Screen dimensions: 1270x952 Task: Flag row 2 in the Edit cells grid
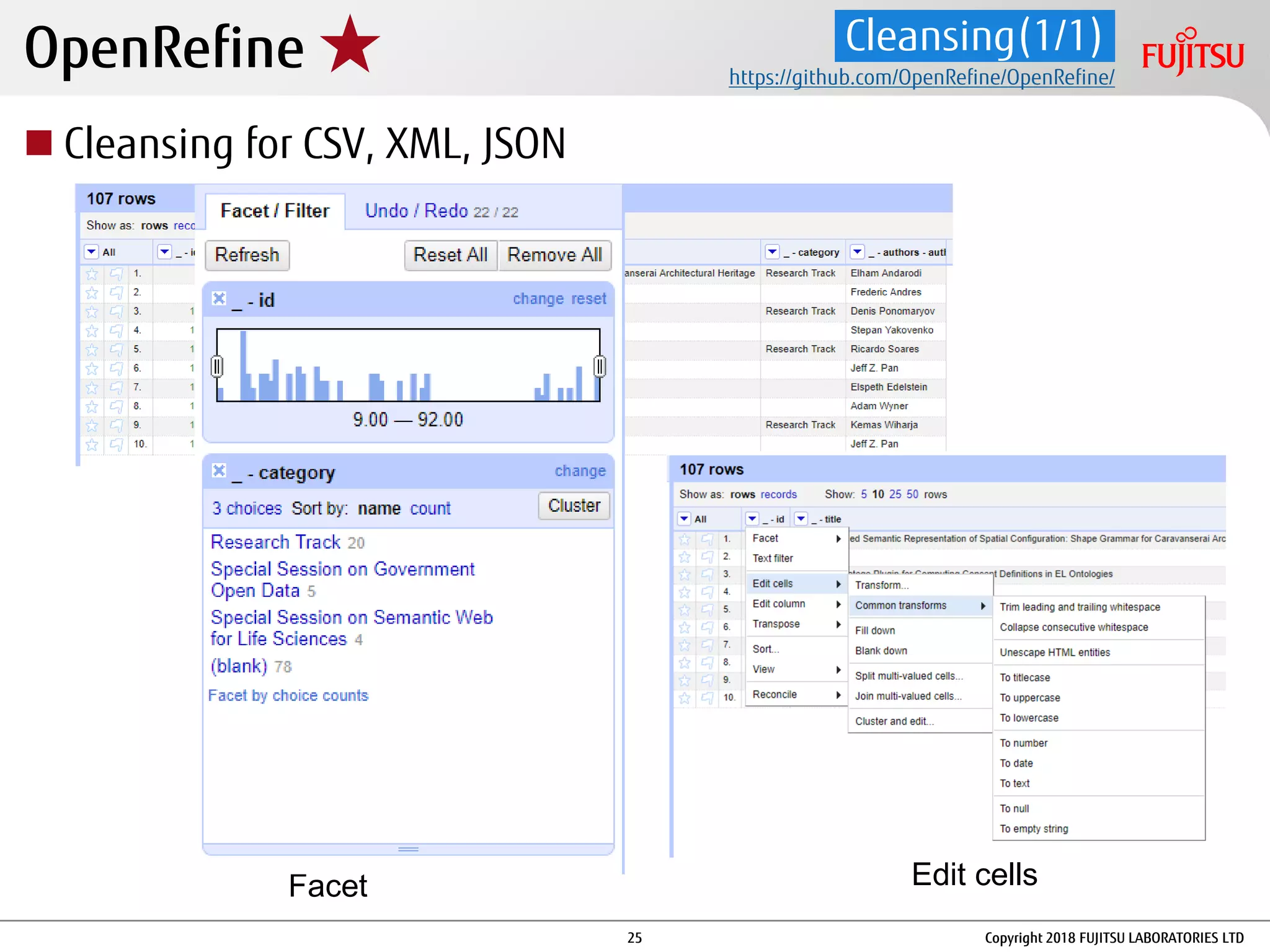(x=707, y=557)
